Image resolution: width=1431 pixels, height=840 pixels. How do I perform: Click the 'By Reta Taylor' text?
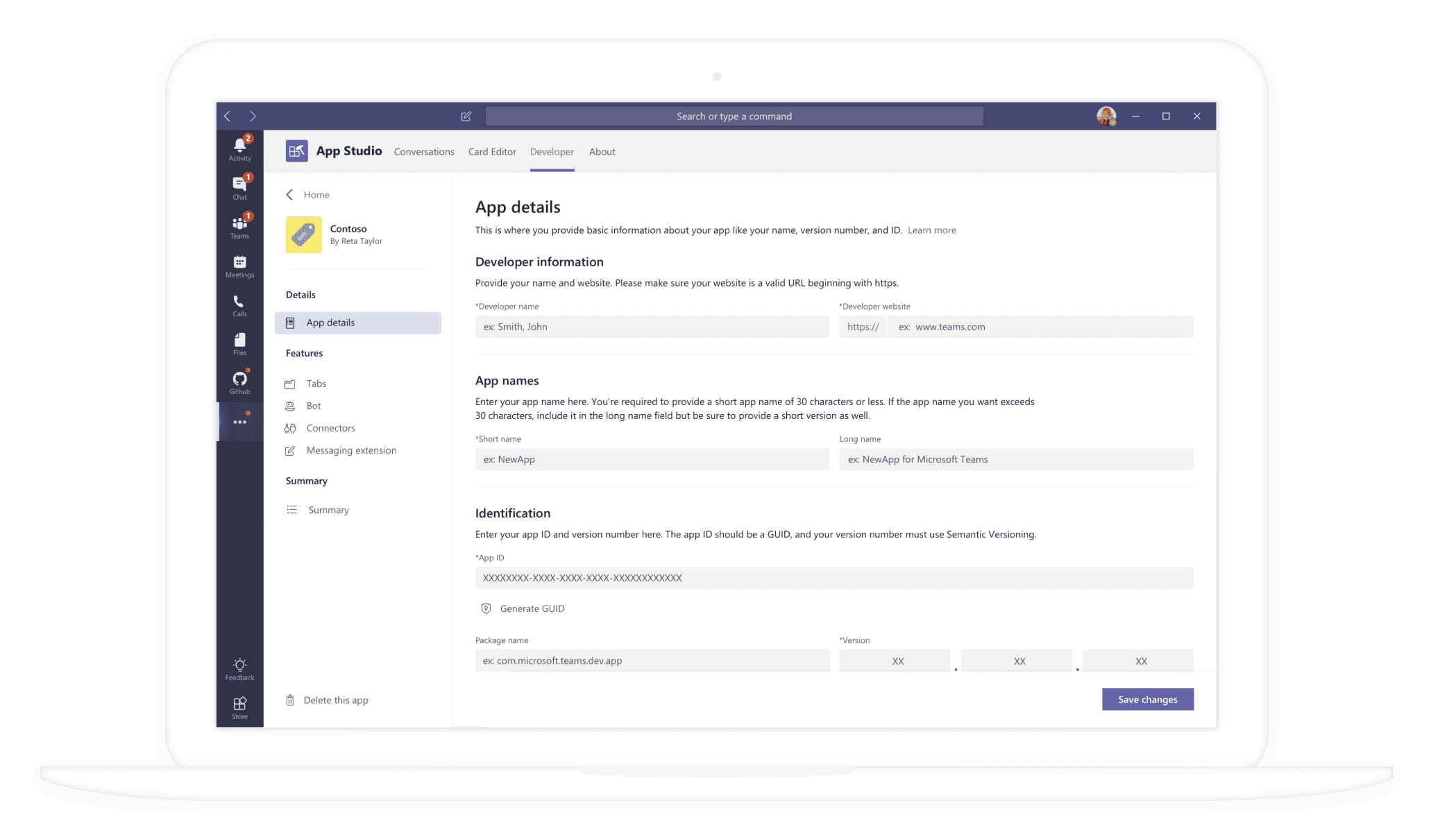tap(356, 241)
